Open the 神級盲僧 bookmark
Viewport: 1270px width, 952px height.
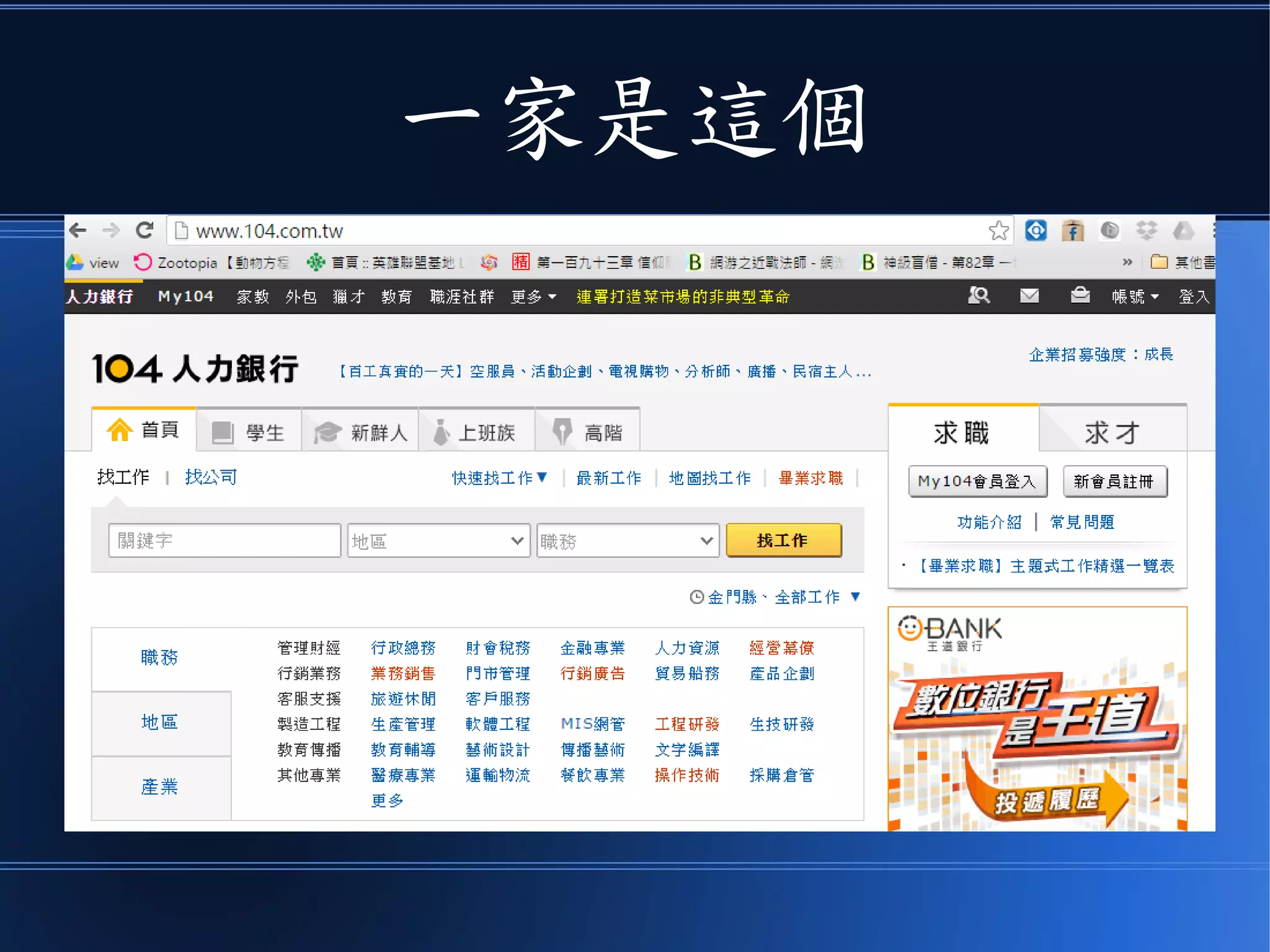pyautogui.click(x=939, y=263)
